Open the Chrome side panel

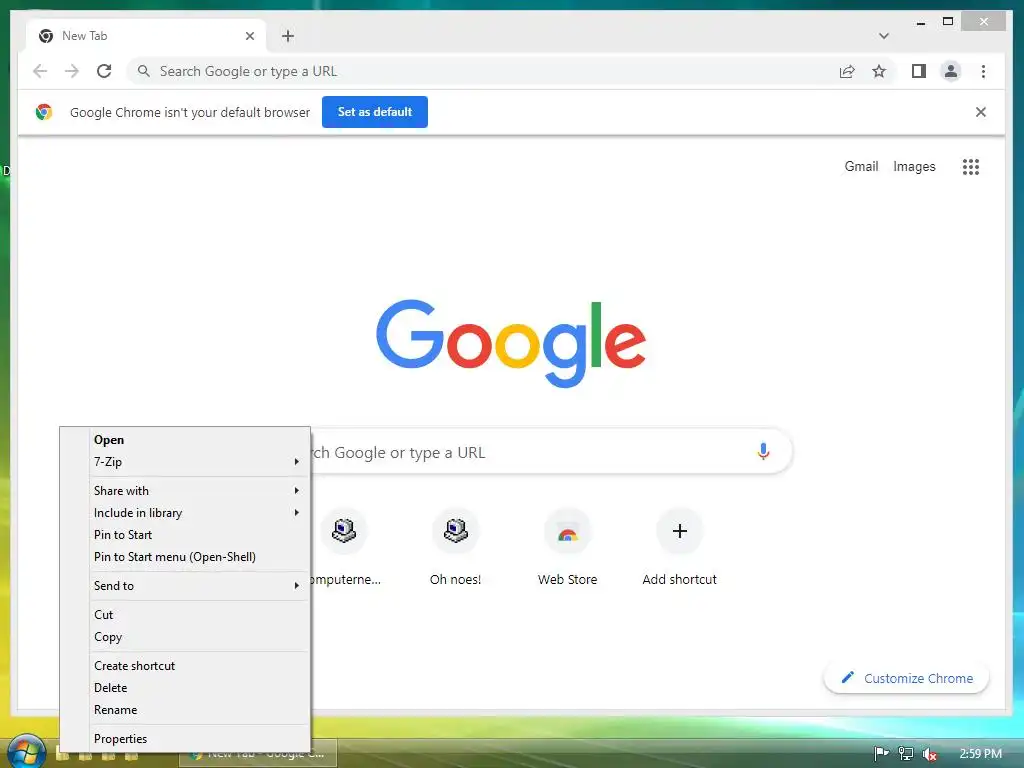(x=919, y=71)
